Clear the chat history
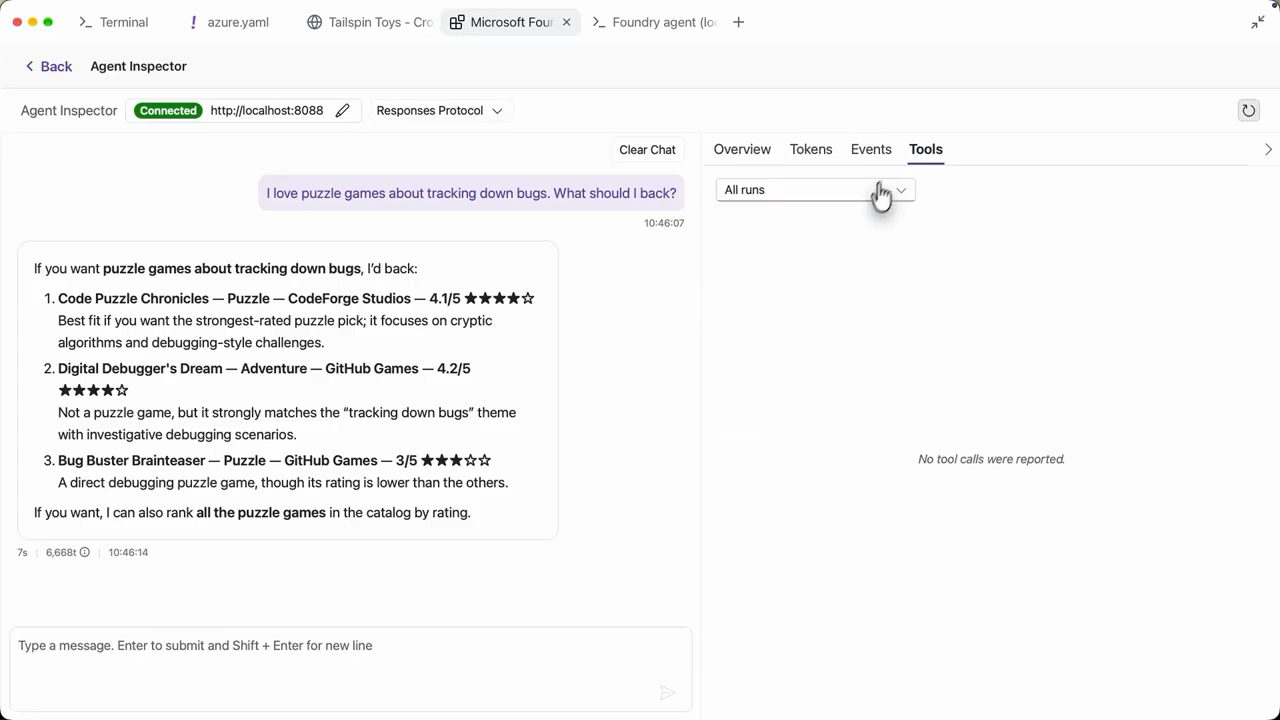 647,150
